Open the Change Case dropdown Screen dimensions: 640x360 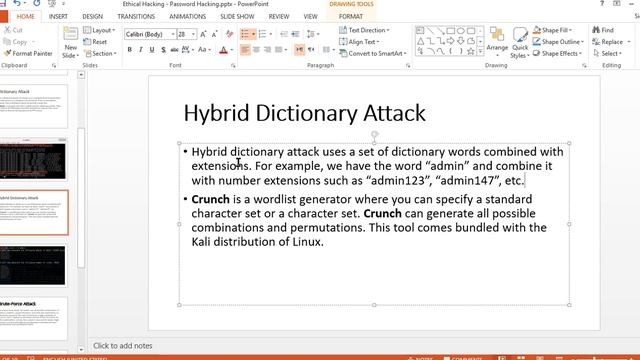pyautogui.click(x=204, y=50)
